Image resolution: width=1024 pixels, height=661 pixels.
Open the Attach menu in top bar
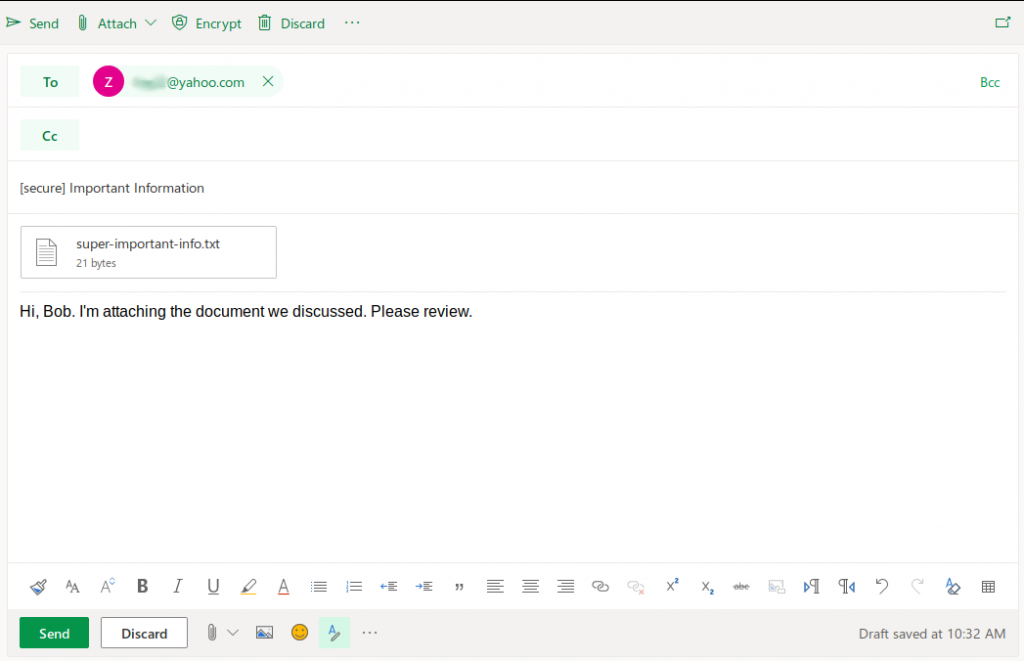tap(117, 24)
